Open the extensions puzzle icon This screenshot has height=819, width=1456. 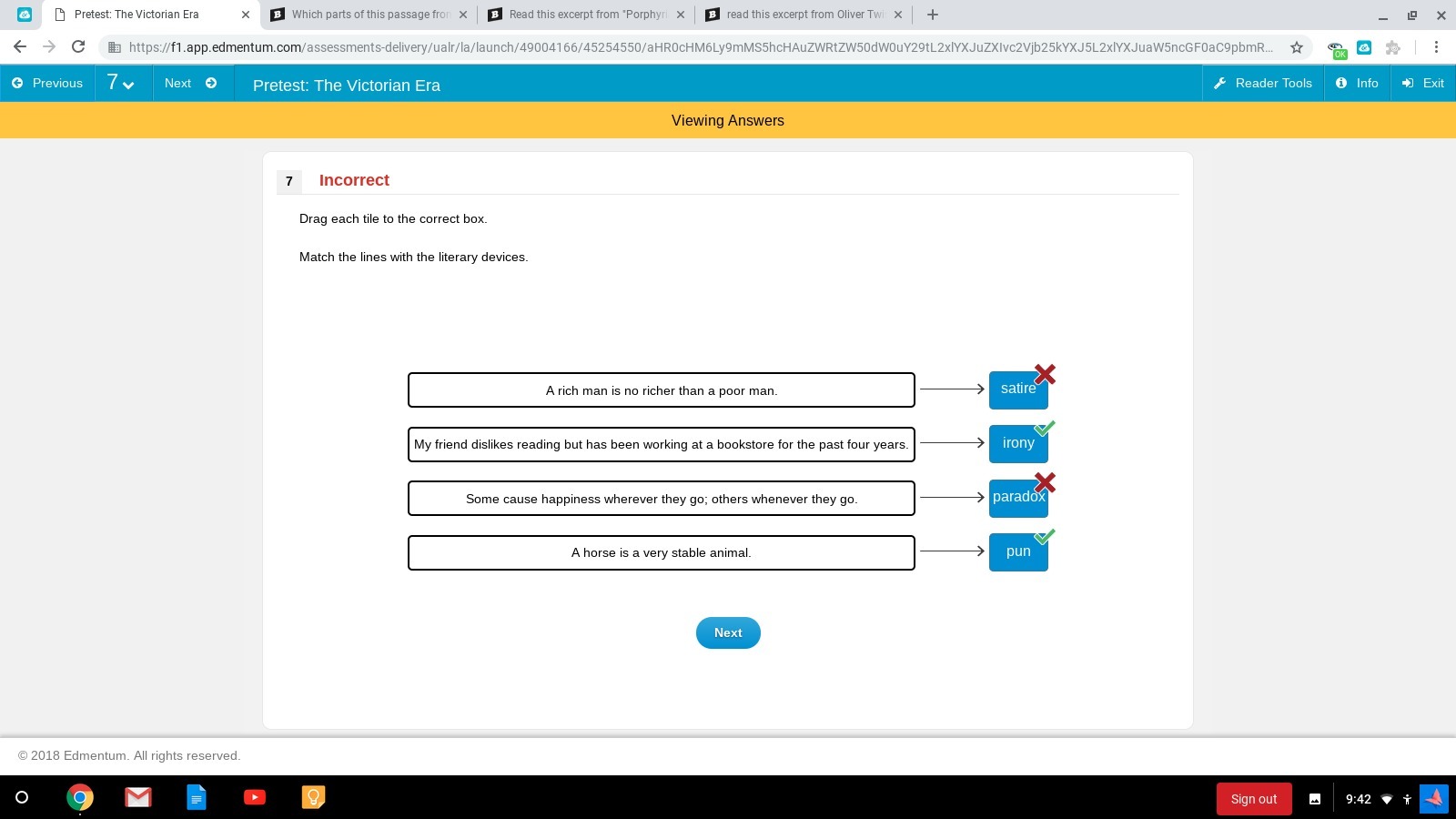(x=1392, y=47)
